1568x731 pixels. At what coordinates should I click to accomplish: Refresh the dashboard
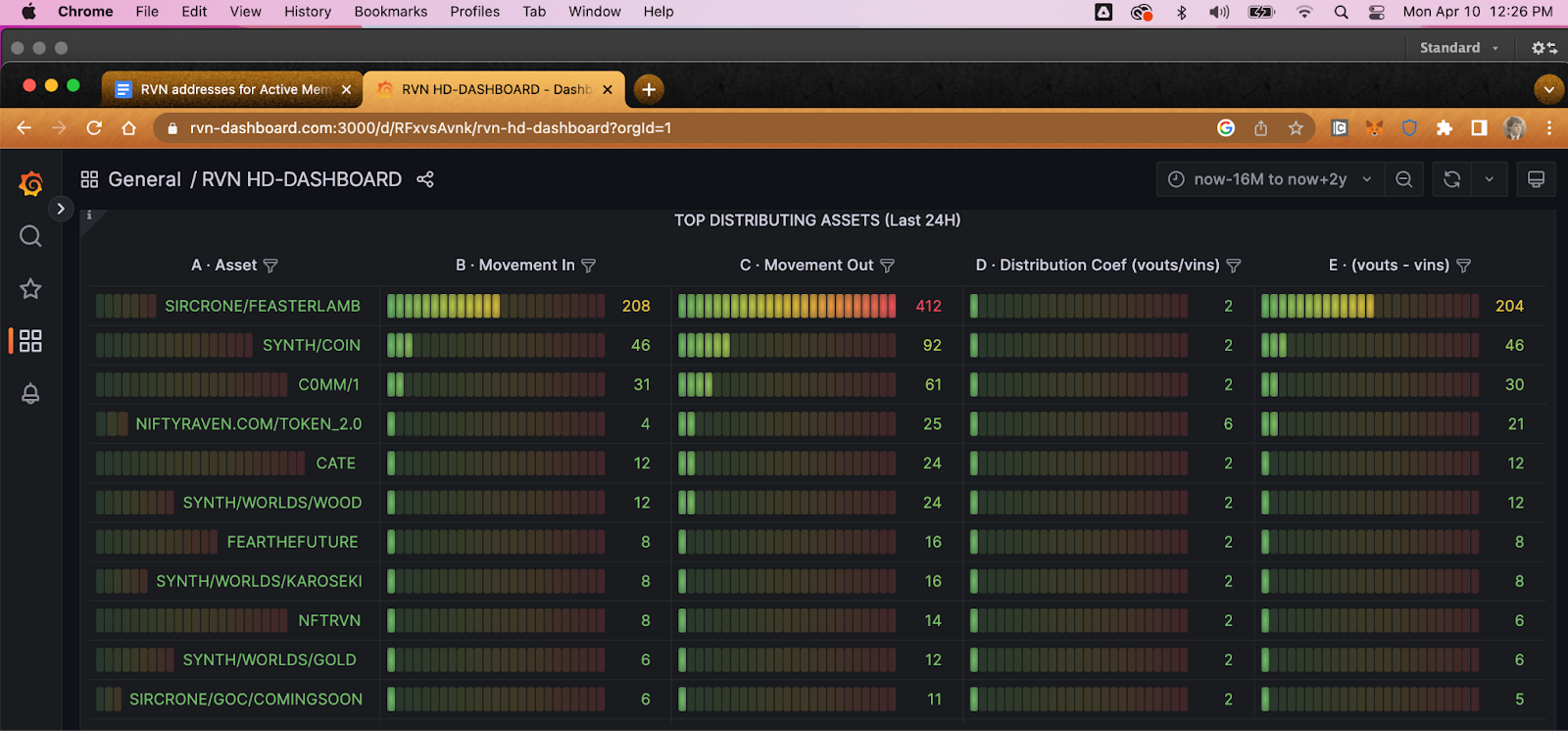[1451, 179]
